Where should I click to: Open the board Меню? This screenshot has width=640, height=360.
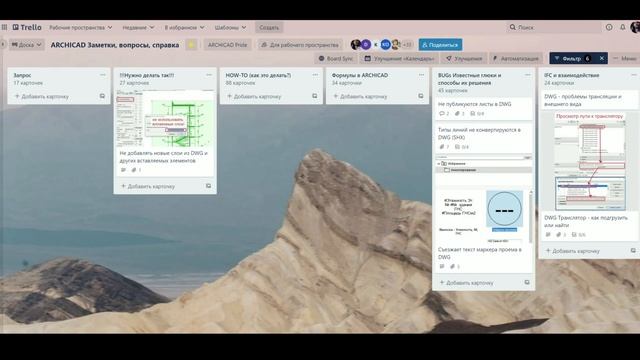(x=625, y=58)
